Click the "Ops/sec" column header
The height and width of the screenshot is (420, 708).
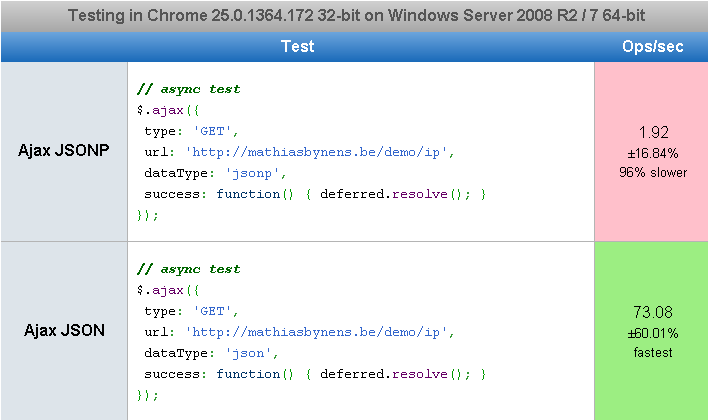coord(652,46)
